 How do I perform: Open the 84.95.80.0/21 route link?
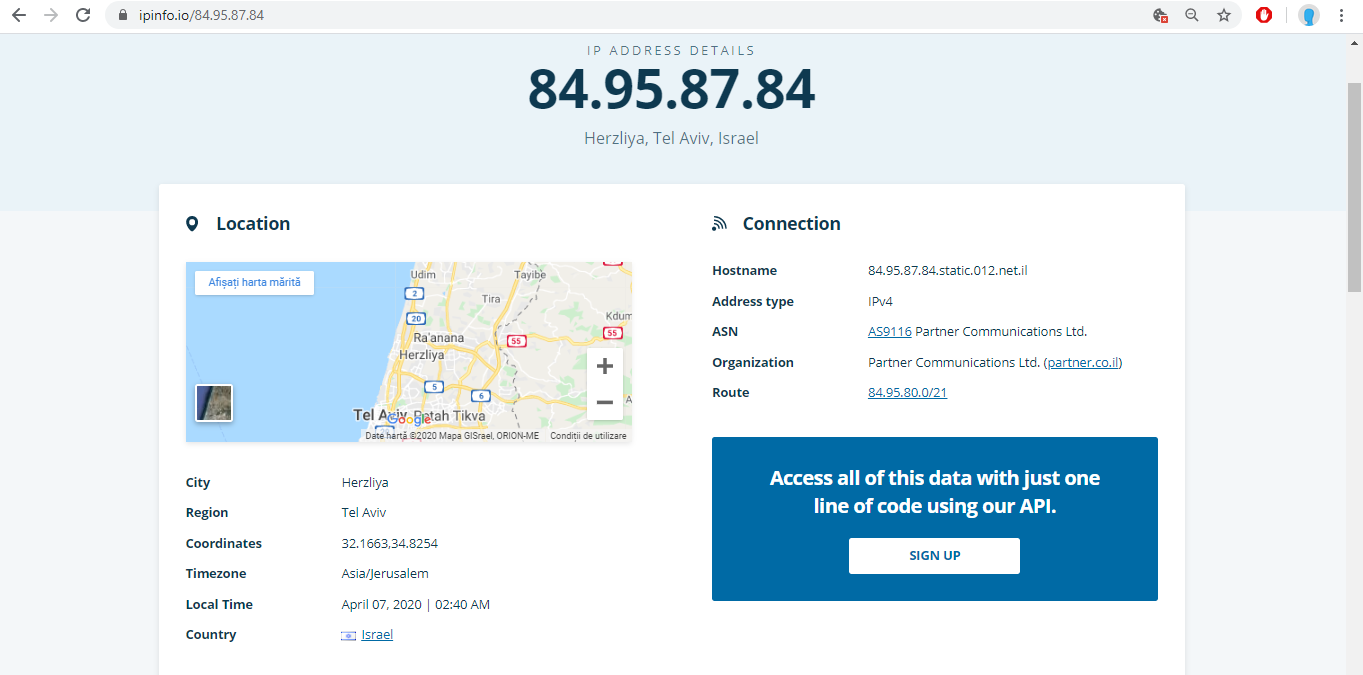pos(907,393)
